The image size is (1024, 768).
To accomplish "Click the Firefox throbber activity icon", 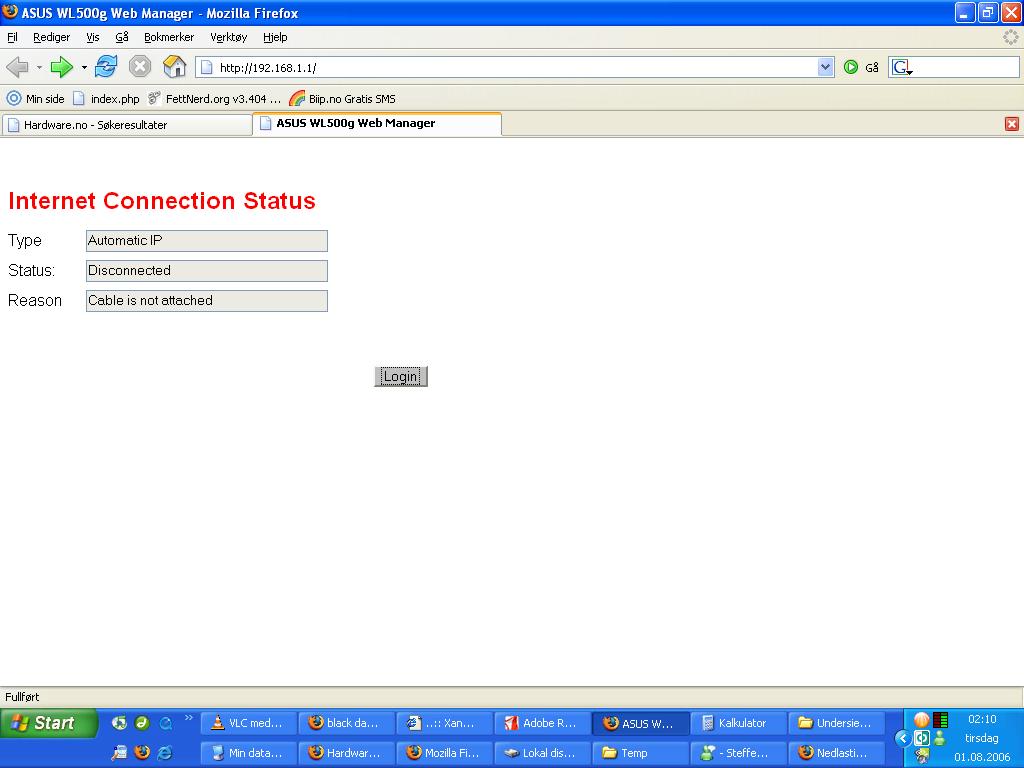I will [x=1011, y=37].
